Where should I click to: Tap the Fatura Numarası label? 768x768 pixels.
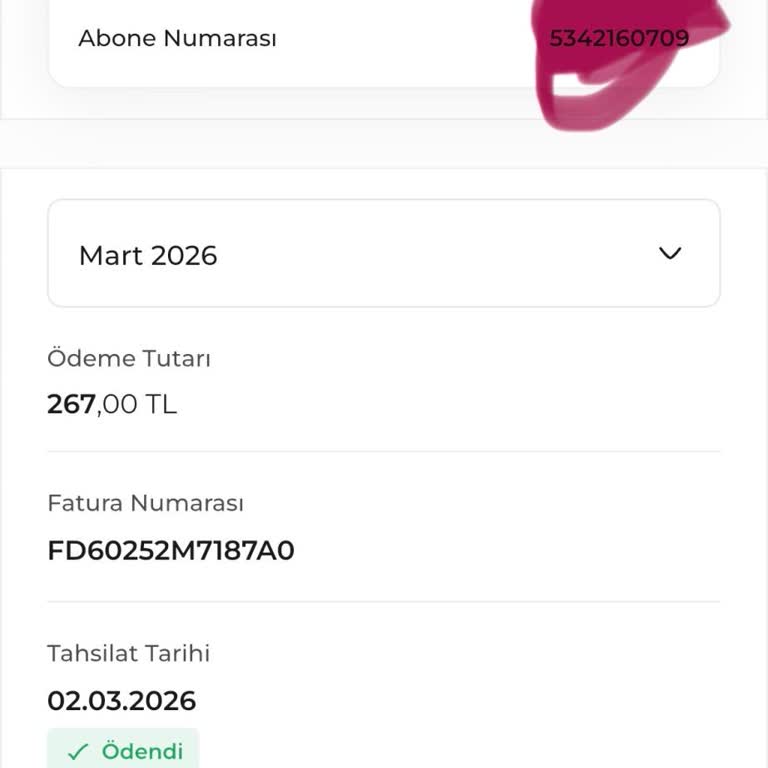pyautogui.click(x=145, y=503)
